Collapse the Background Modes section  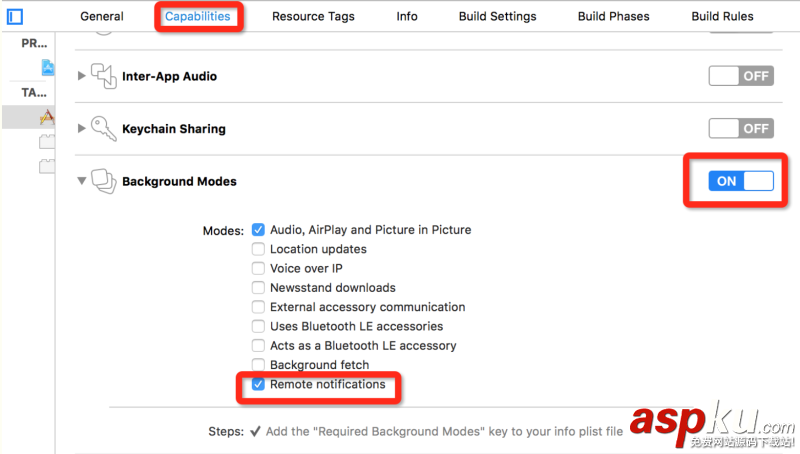pyautogui.click(x=82, y=181)
